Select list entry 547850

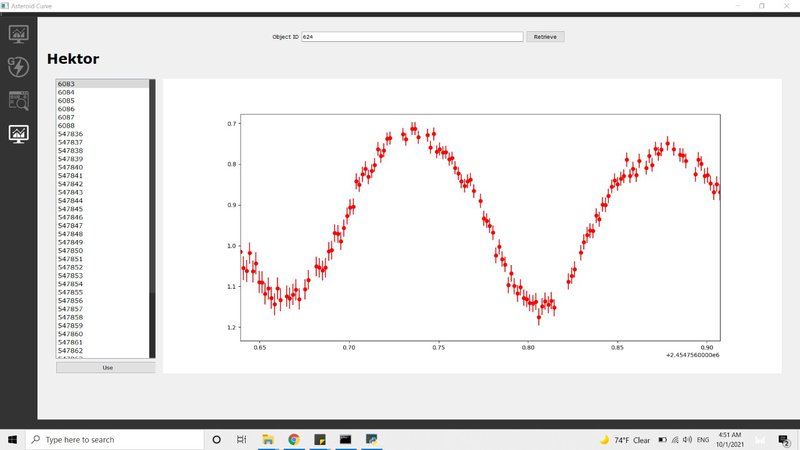coord(103,251)
